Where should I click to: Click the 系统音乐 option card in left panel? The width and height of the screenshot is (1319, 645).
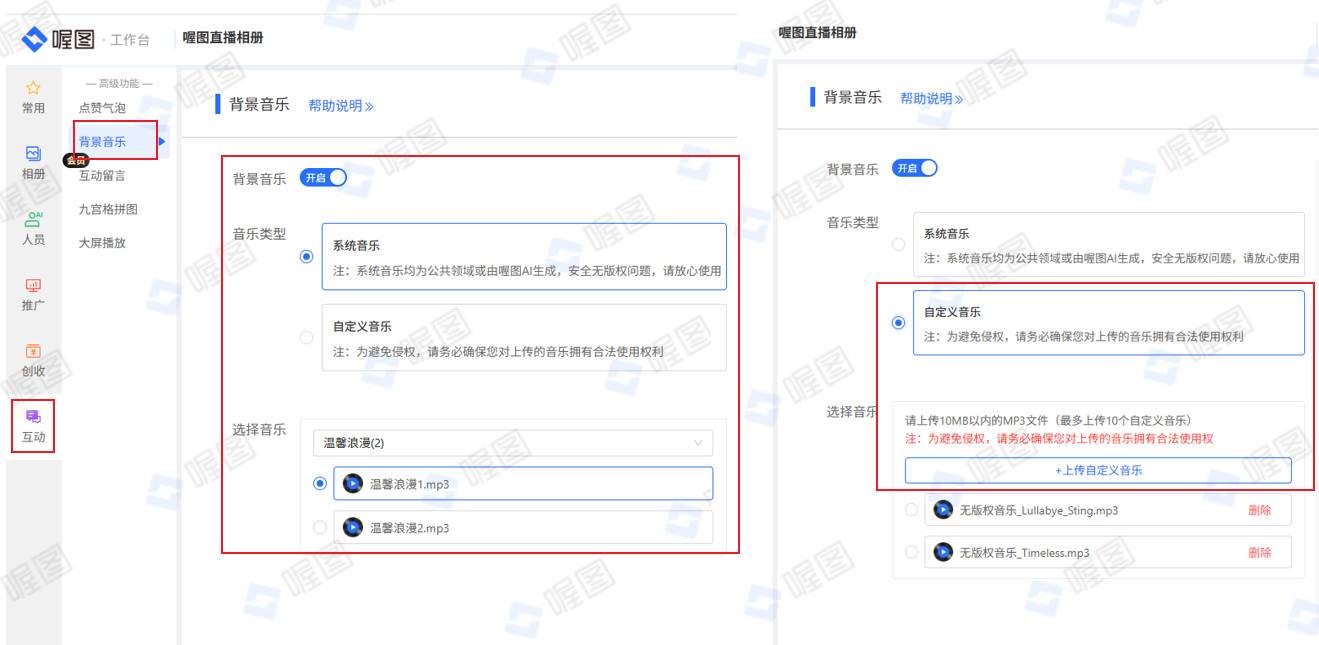524,257
